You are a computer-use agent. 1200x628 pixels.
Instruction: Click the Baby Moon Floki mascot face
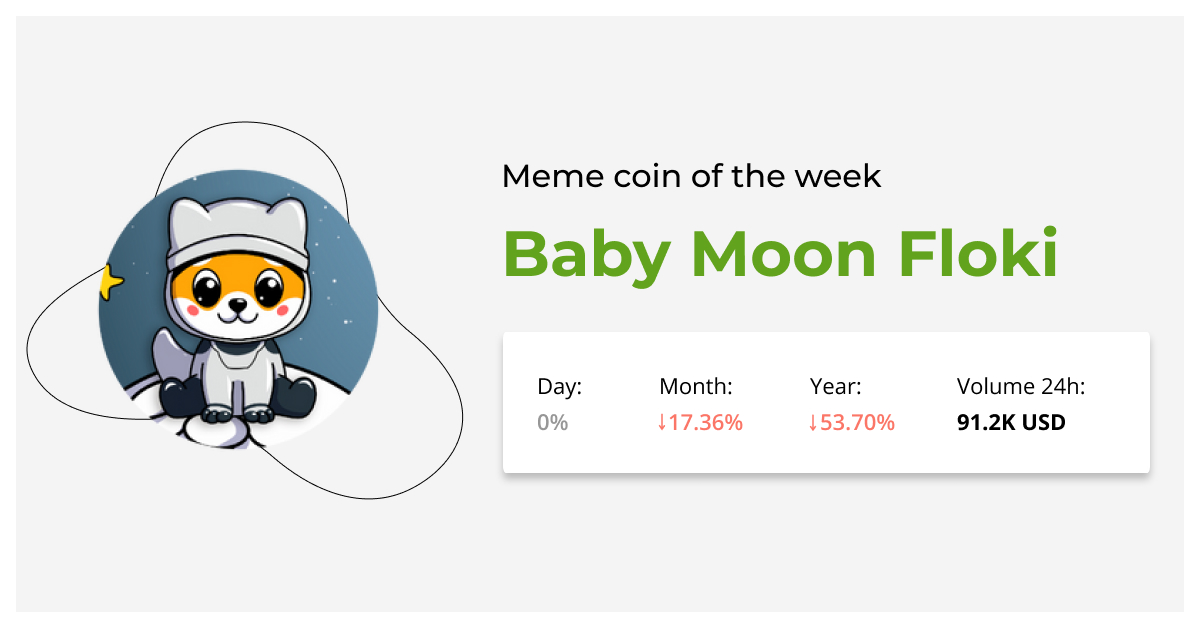(237, 295)
